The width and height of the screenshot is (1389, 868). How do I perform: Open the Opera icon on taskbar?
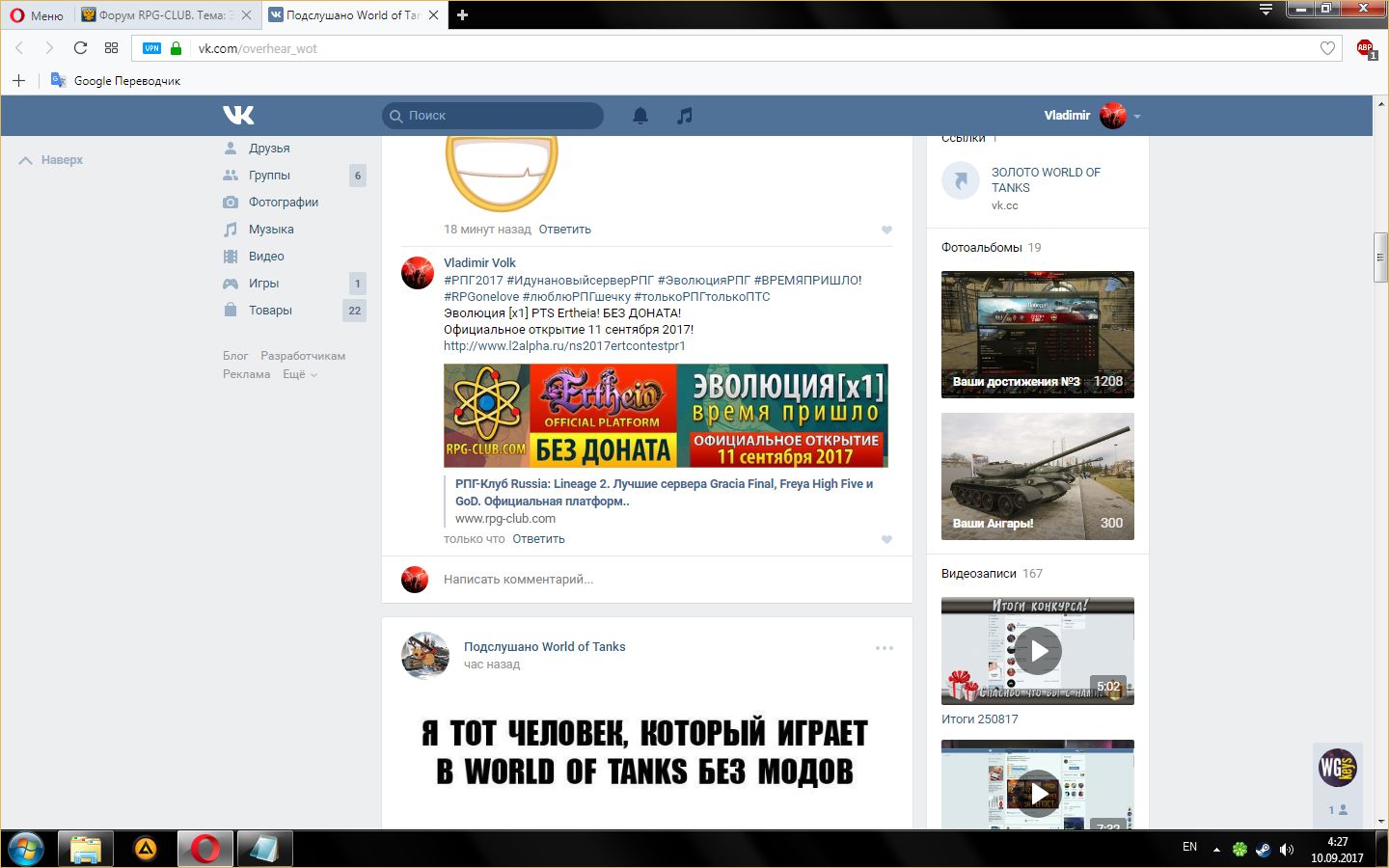coord(204,850)
